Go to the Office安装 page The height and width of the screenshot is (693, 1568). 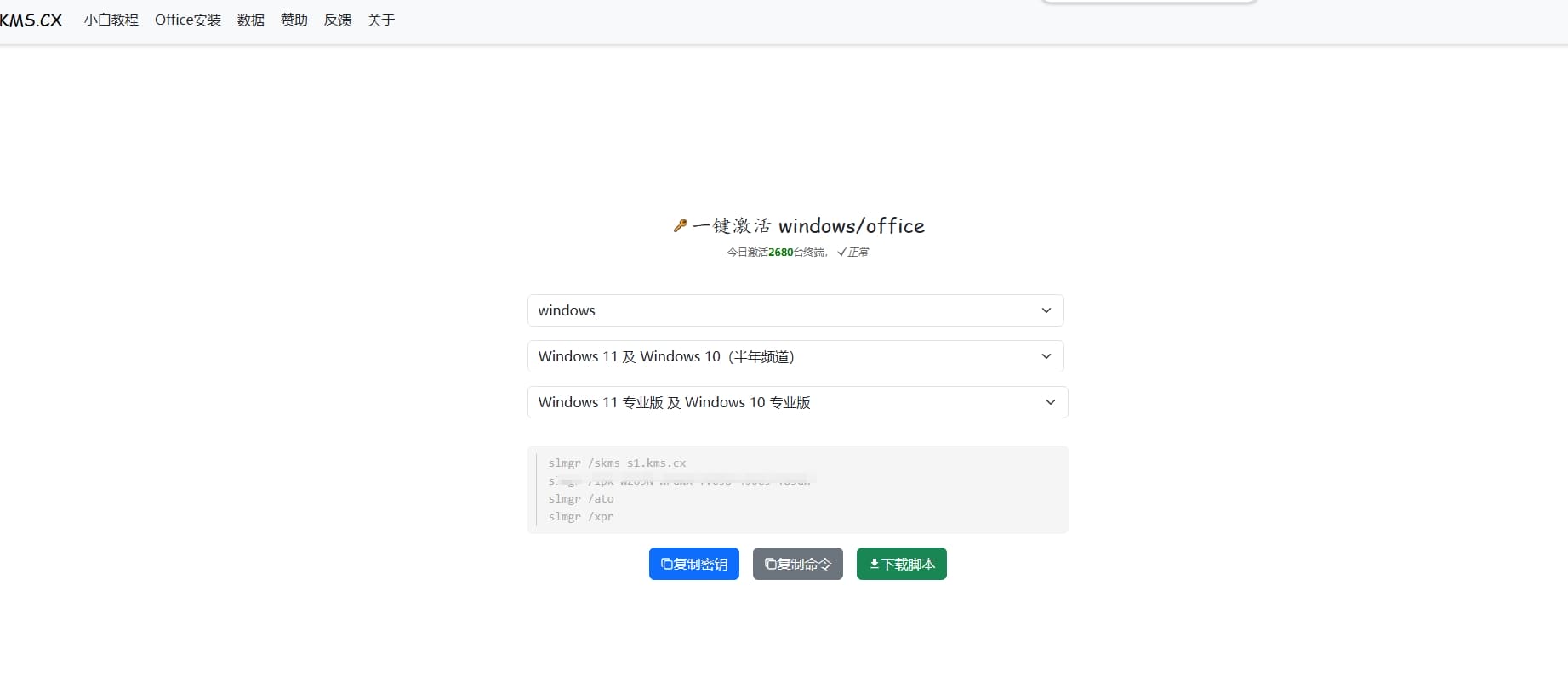pos(188,20)
